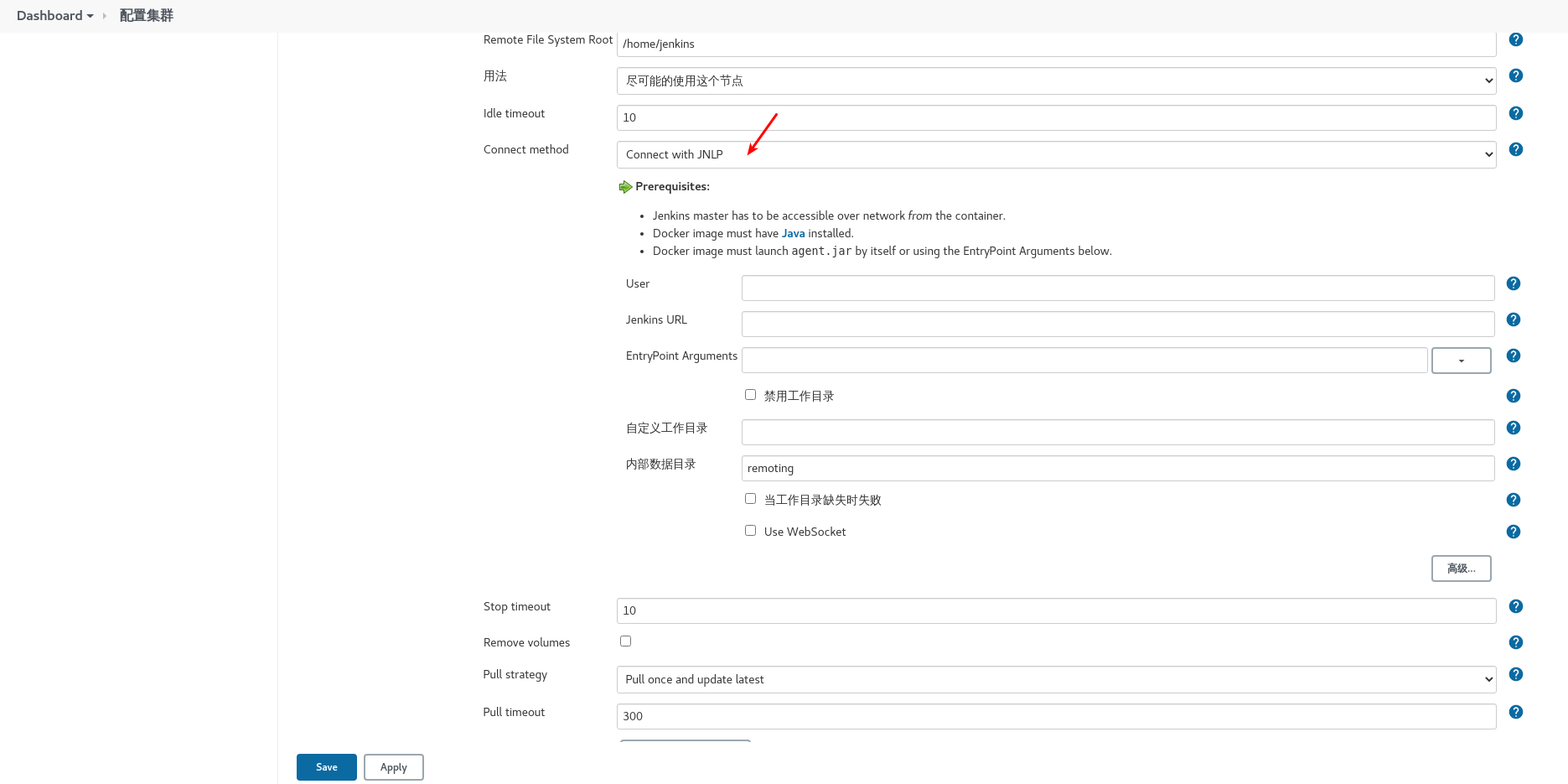
Task: Change the Pull strategy selection
Action: click(x=1055, y=679)
